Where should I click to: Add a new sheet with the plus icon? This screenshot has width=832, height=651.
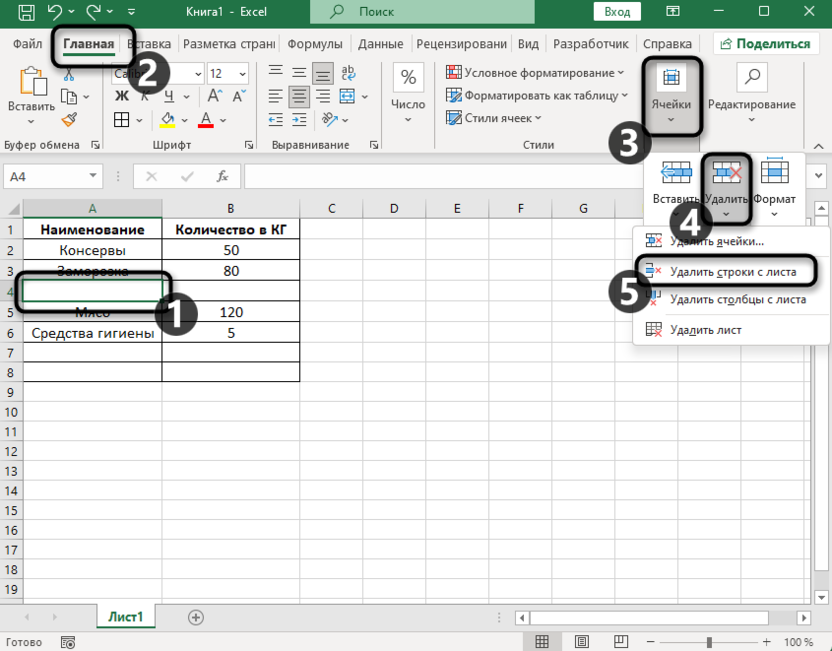pyautogui.click(x=196, y=617)
